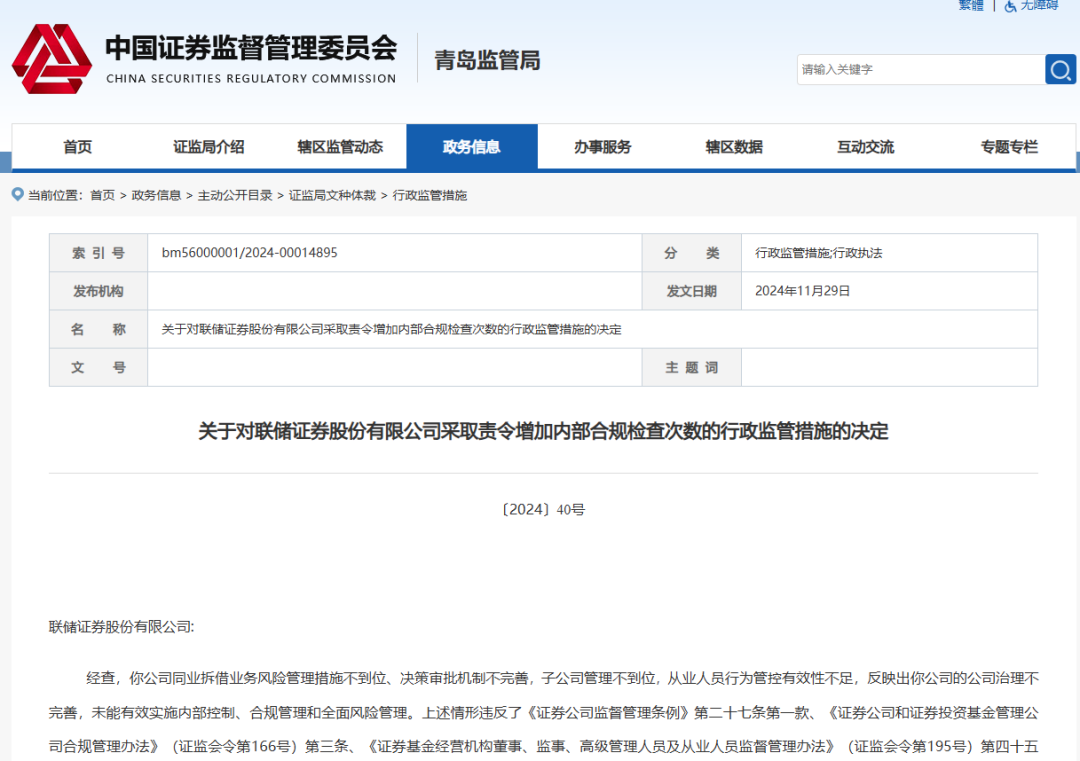Click the English CHINA SECURITIES REGULATORY COMMISSION text
Image resolution: width=1080 pixels, height=761 pixels.
point(251,79)
